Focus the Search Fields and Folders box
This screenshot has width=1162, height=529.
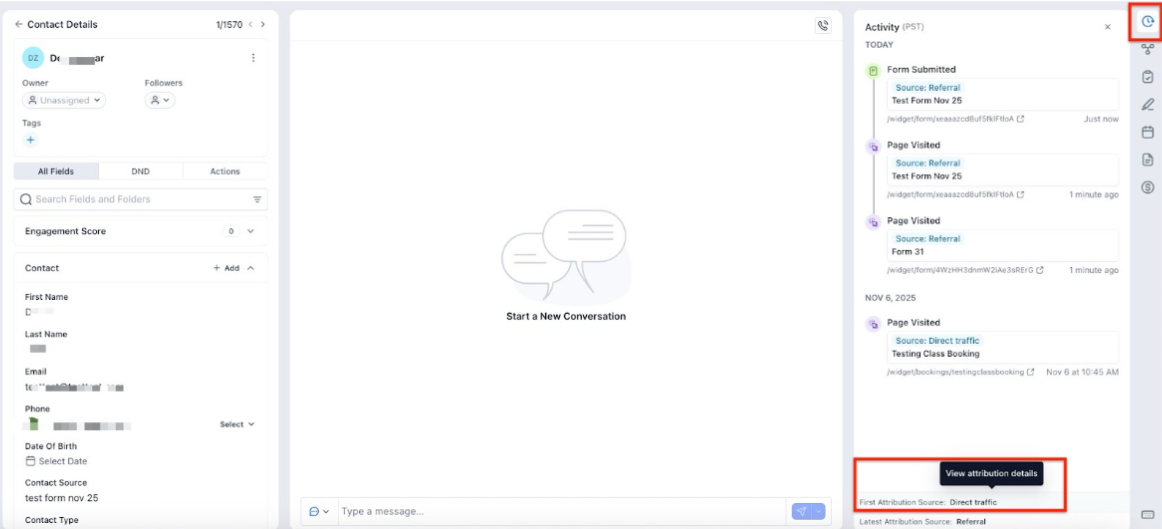(141, 199)
